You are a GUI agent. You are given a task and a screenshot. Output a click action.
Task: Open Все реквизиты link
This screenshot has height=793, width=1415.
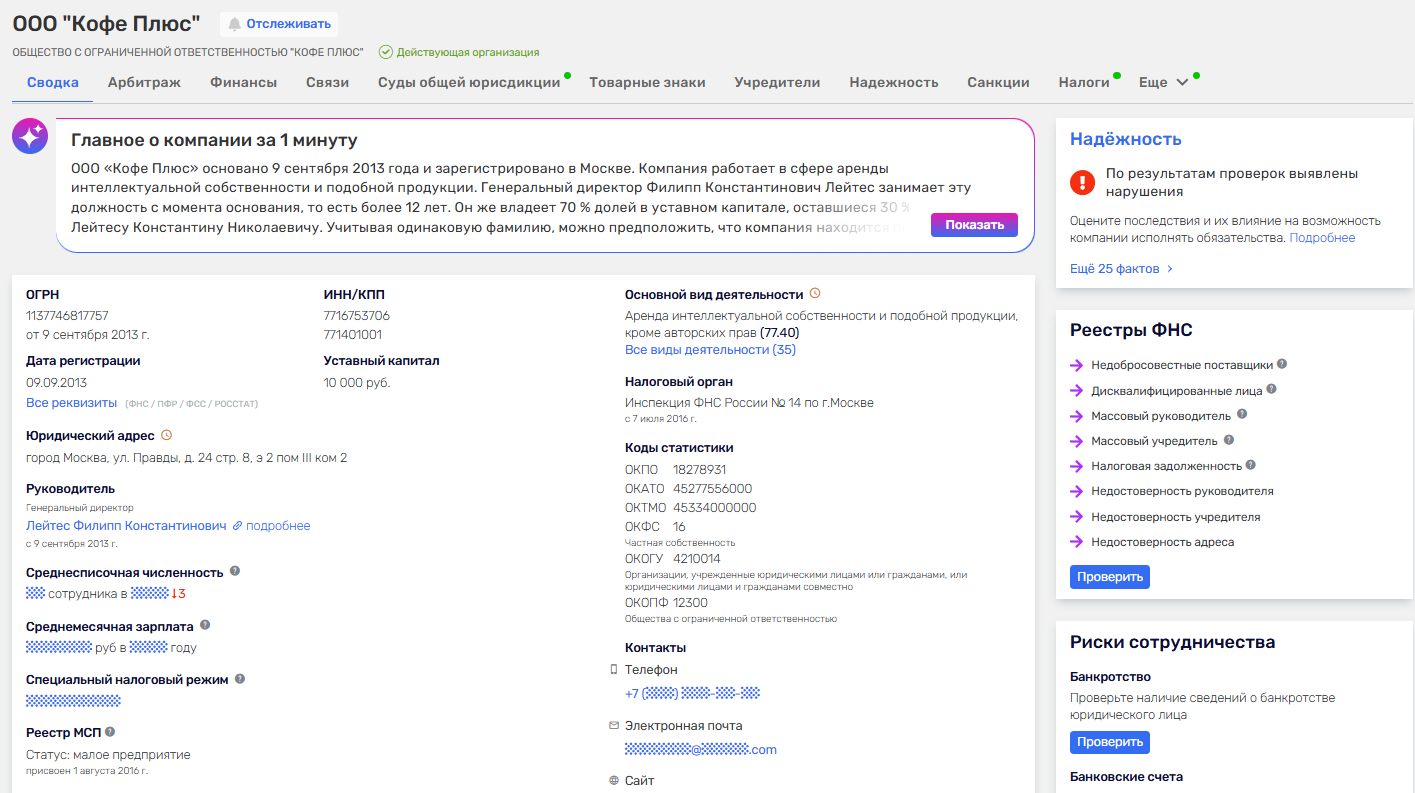pyautogui.click(x=71, y=402)
